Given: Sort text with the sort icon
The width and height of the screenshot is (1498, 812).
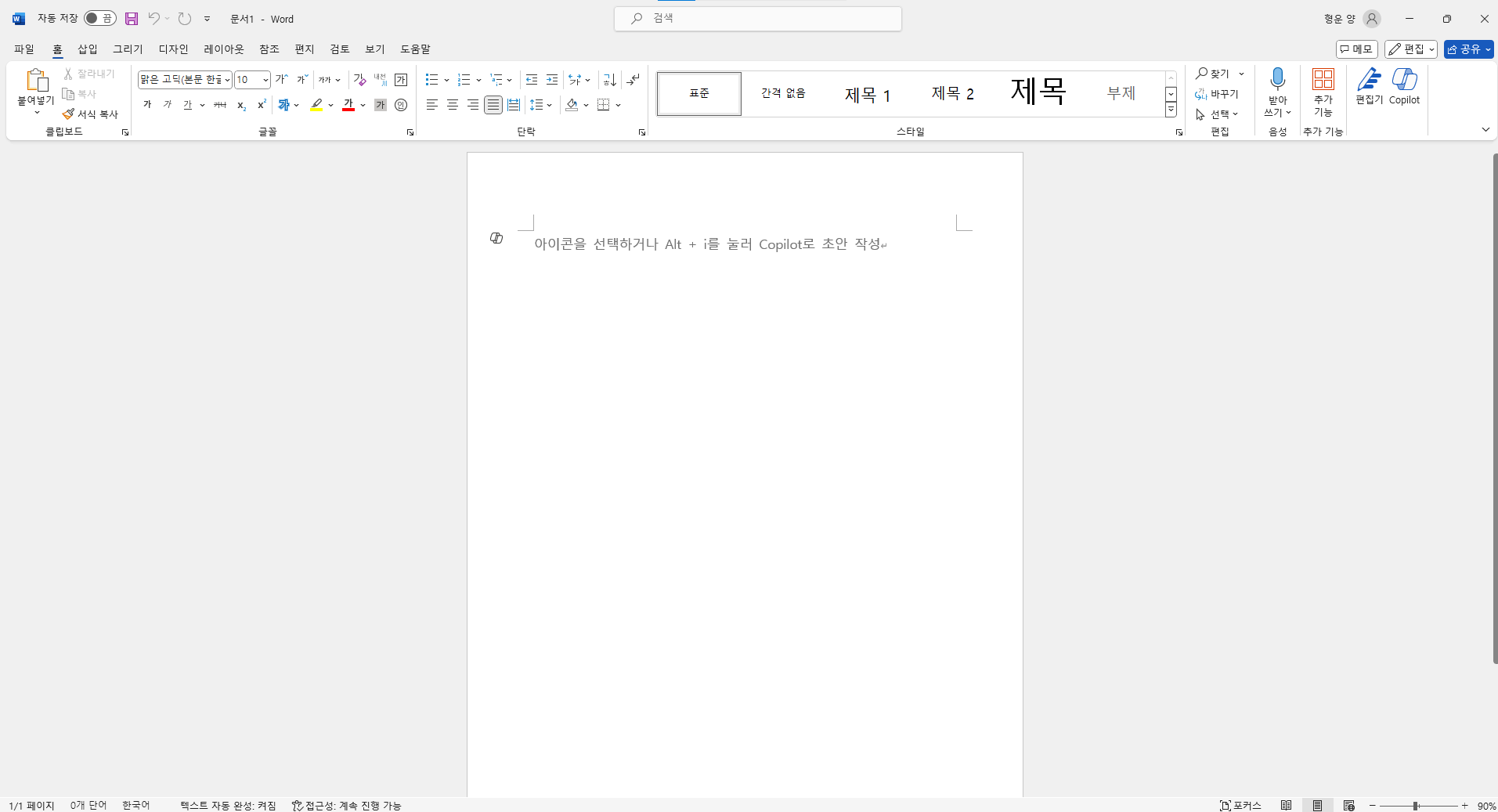Looking at the screenshot, I should 610,80.
